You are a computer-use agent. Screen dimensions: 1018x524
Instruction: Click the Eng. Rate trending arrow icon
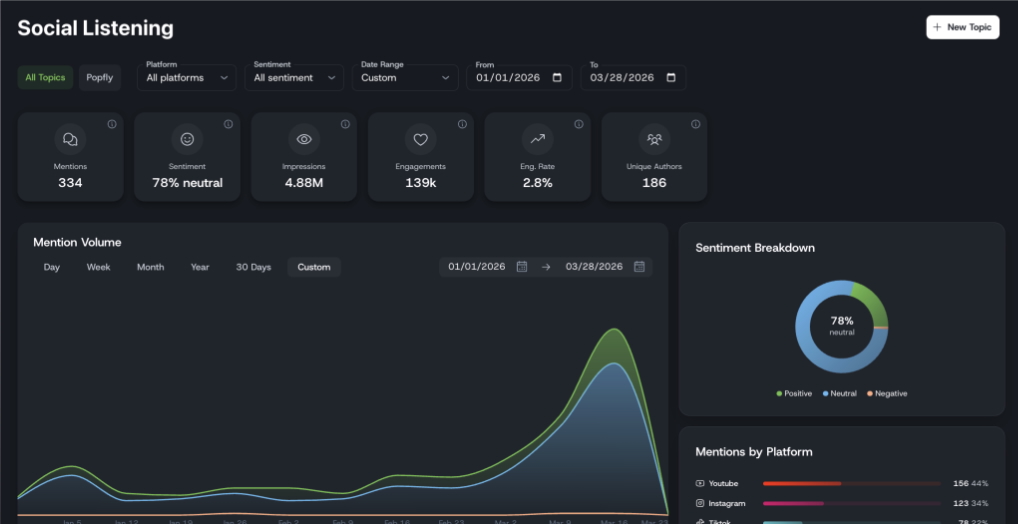pos(538,139)
